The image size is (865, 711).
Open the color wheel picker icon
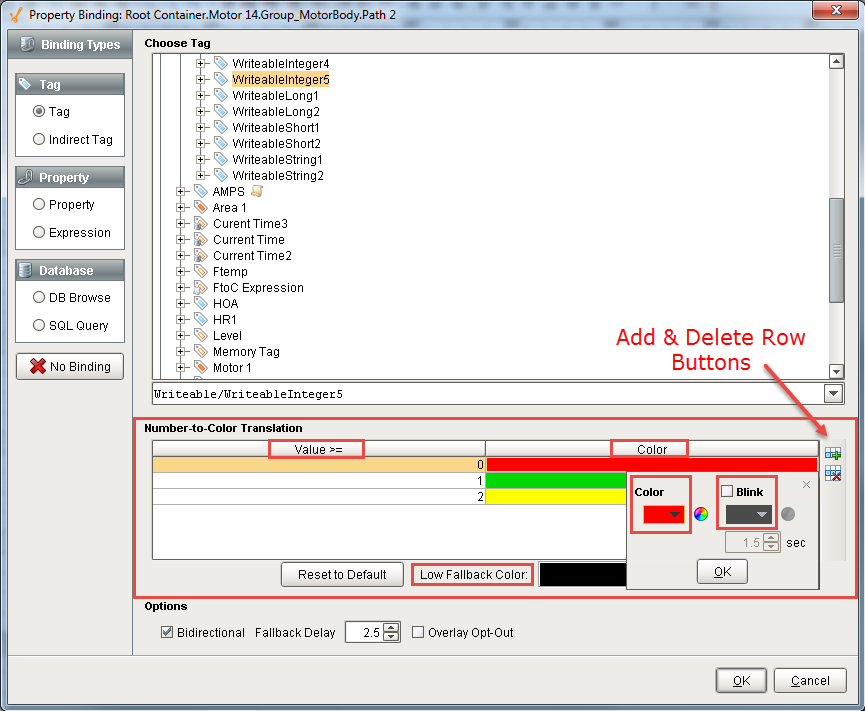tap(701, 514)
